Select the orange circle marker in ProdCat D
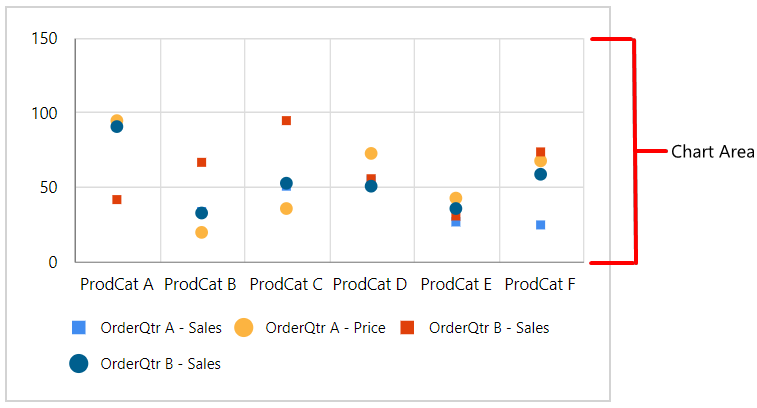Viewport: 757px width, 408px height. [371, 154]
